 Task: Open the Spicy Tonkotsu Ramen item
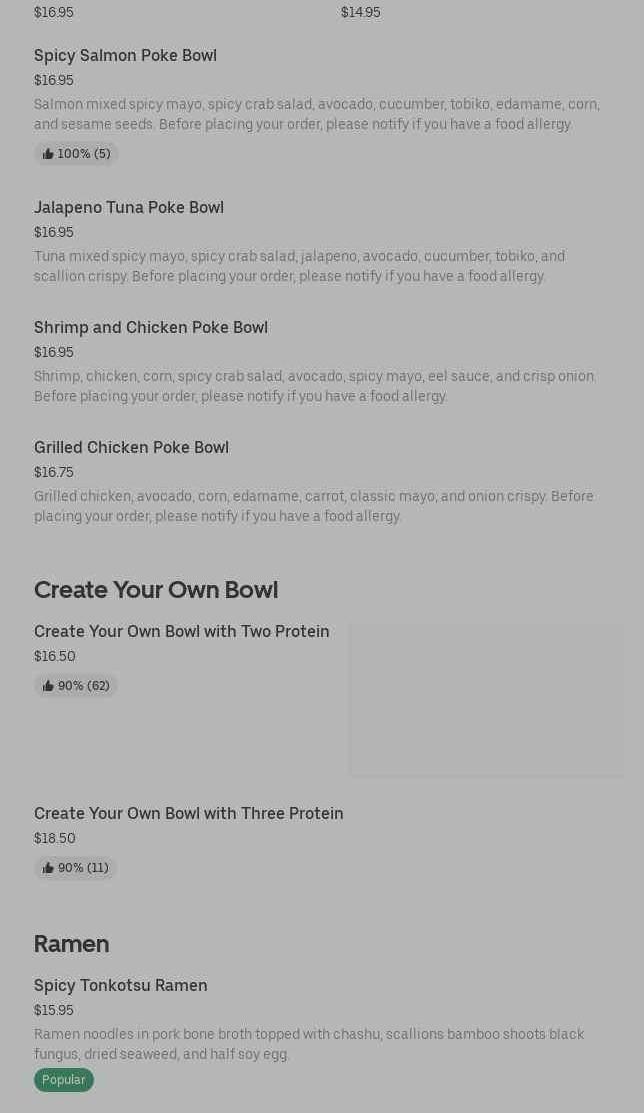(121, 985)
